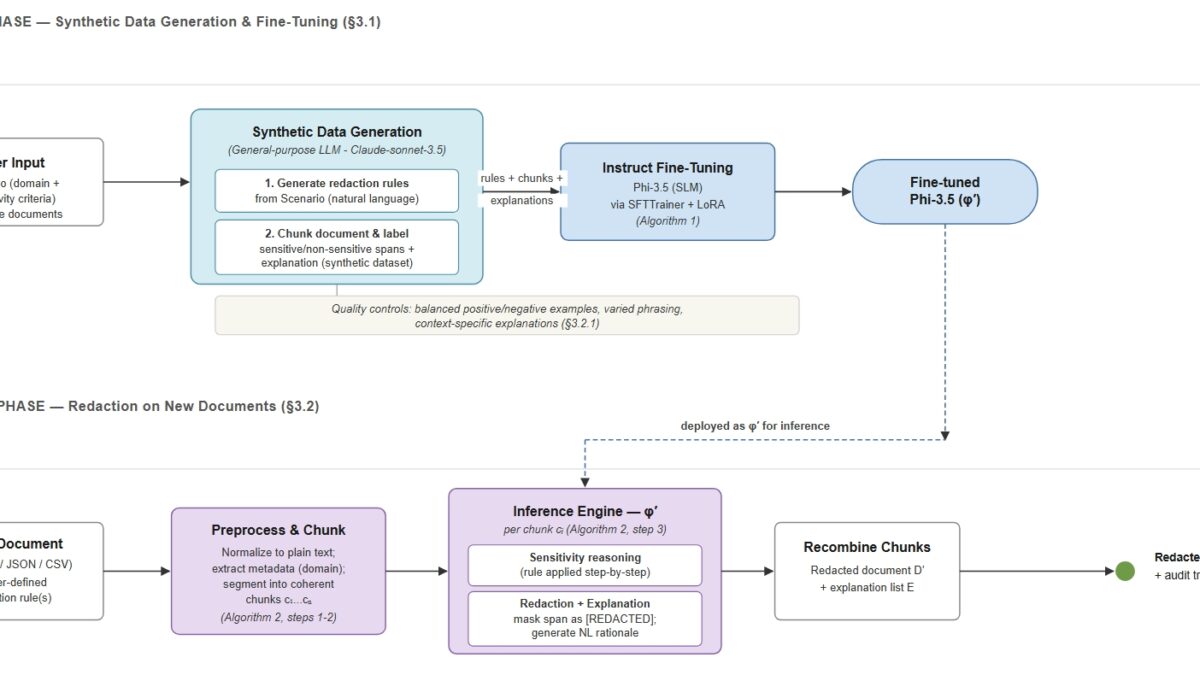Click the '2. Chunk document & label' step box

(337, 247)
